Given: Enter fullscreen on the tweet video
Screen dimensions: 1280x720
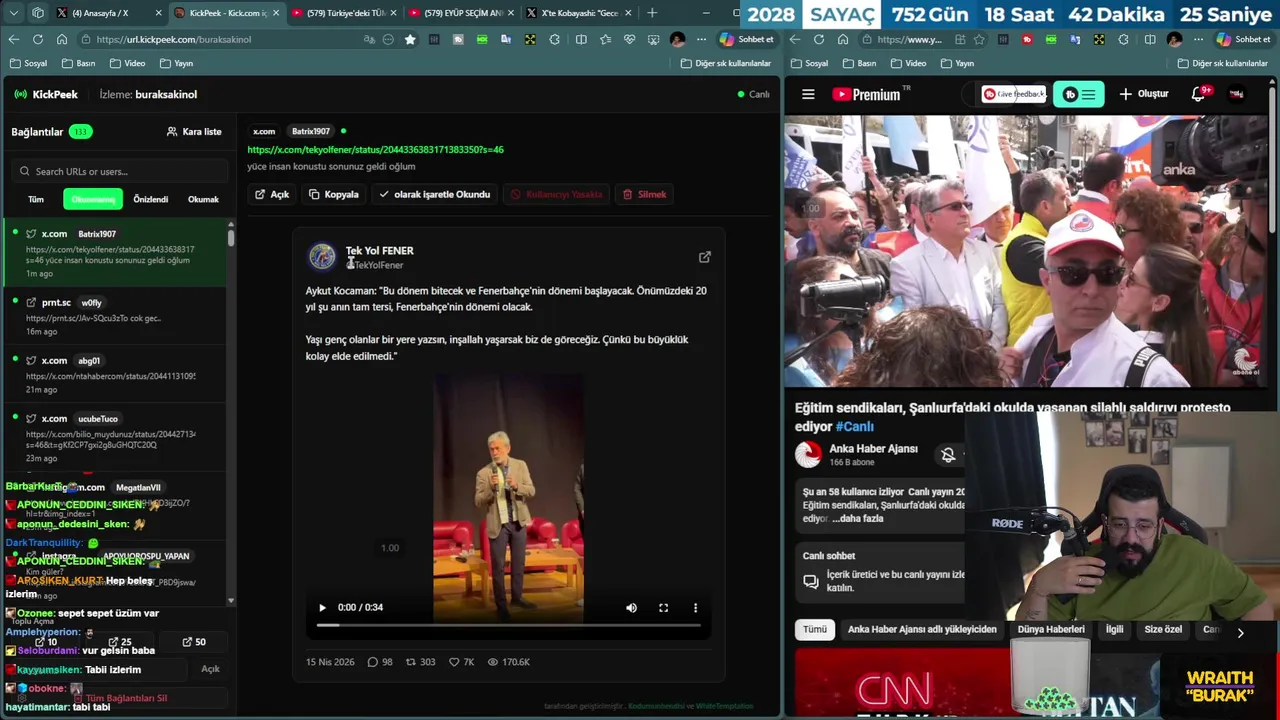Looking at the screenshot, I should pyautogui.click(x=663, y=607).
